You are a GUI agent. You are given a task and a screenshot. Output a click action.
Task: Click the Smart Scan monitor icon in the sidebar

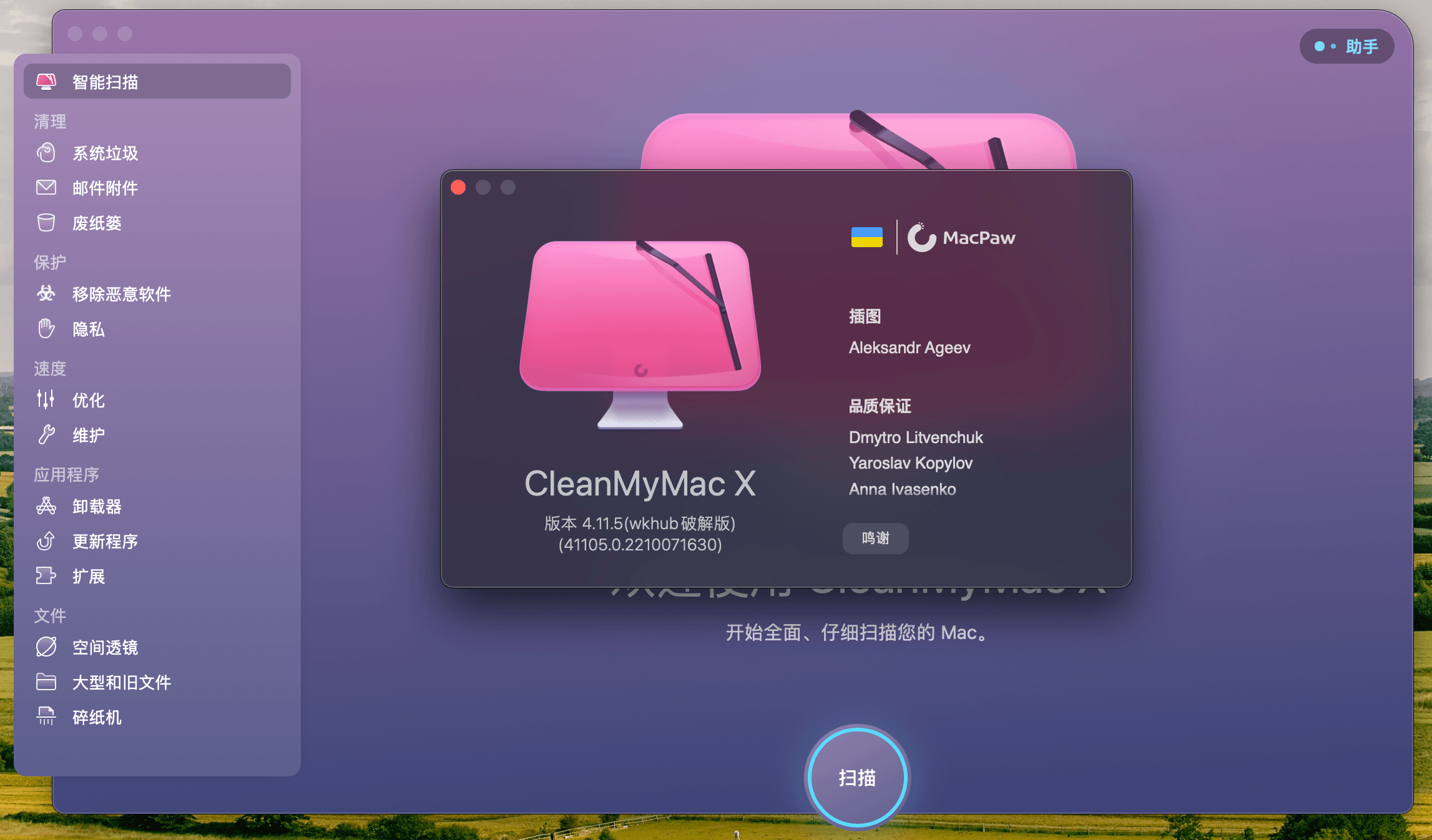click(46, 81)
